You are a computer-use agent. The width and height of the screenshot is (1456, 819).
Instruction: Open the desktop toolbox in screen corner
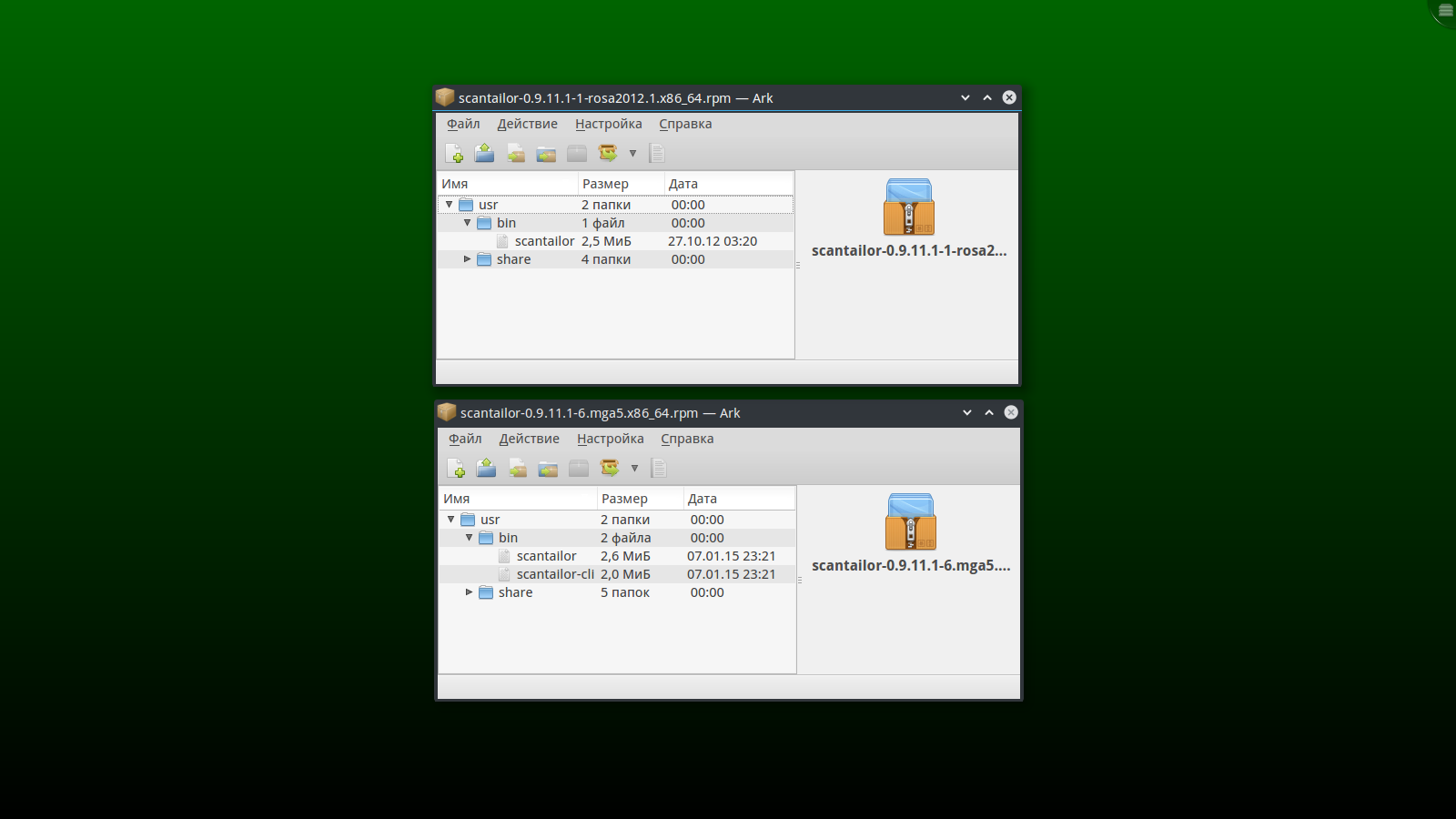[x=1444, y=11]
